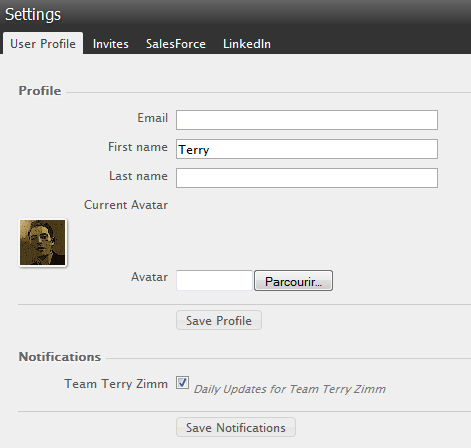
Task: Click the Settings page heading
Action: click(33, 15)
